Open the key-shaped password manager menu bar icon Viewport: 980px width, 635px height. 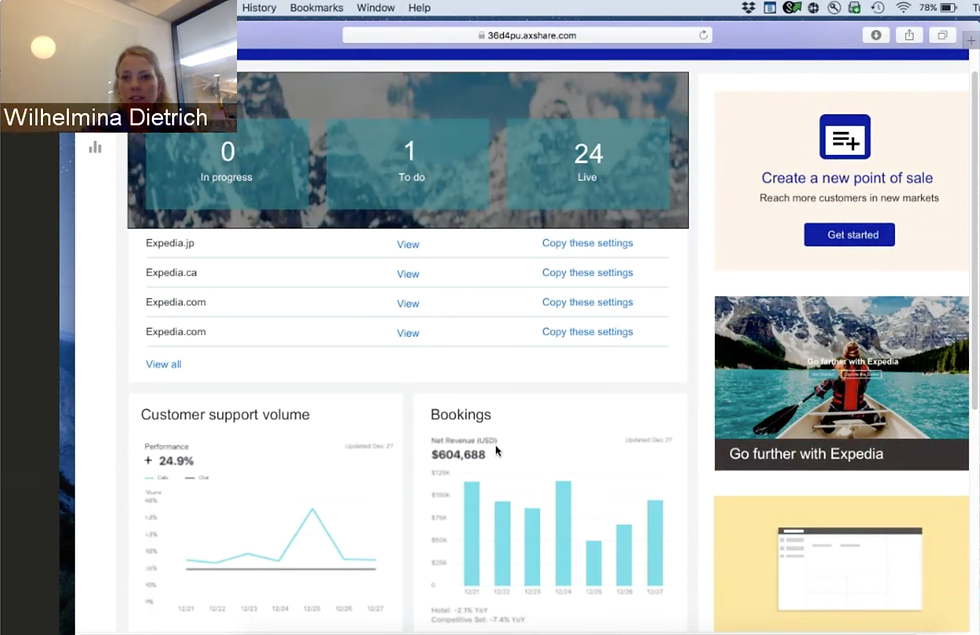pyautogui.click(x=834, y=8)
